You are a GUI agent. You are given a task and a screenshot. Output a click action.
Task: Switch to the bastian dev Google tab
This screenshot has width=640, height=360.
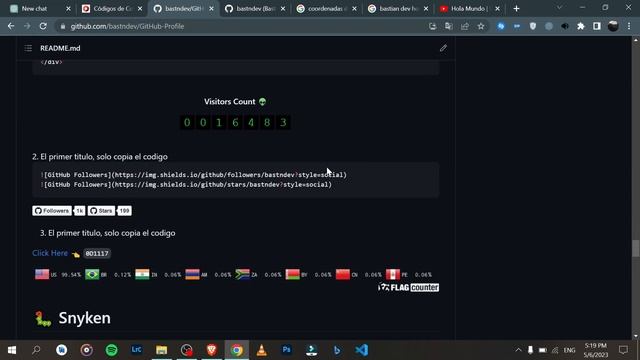click(398, 9)
